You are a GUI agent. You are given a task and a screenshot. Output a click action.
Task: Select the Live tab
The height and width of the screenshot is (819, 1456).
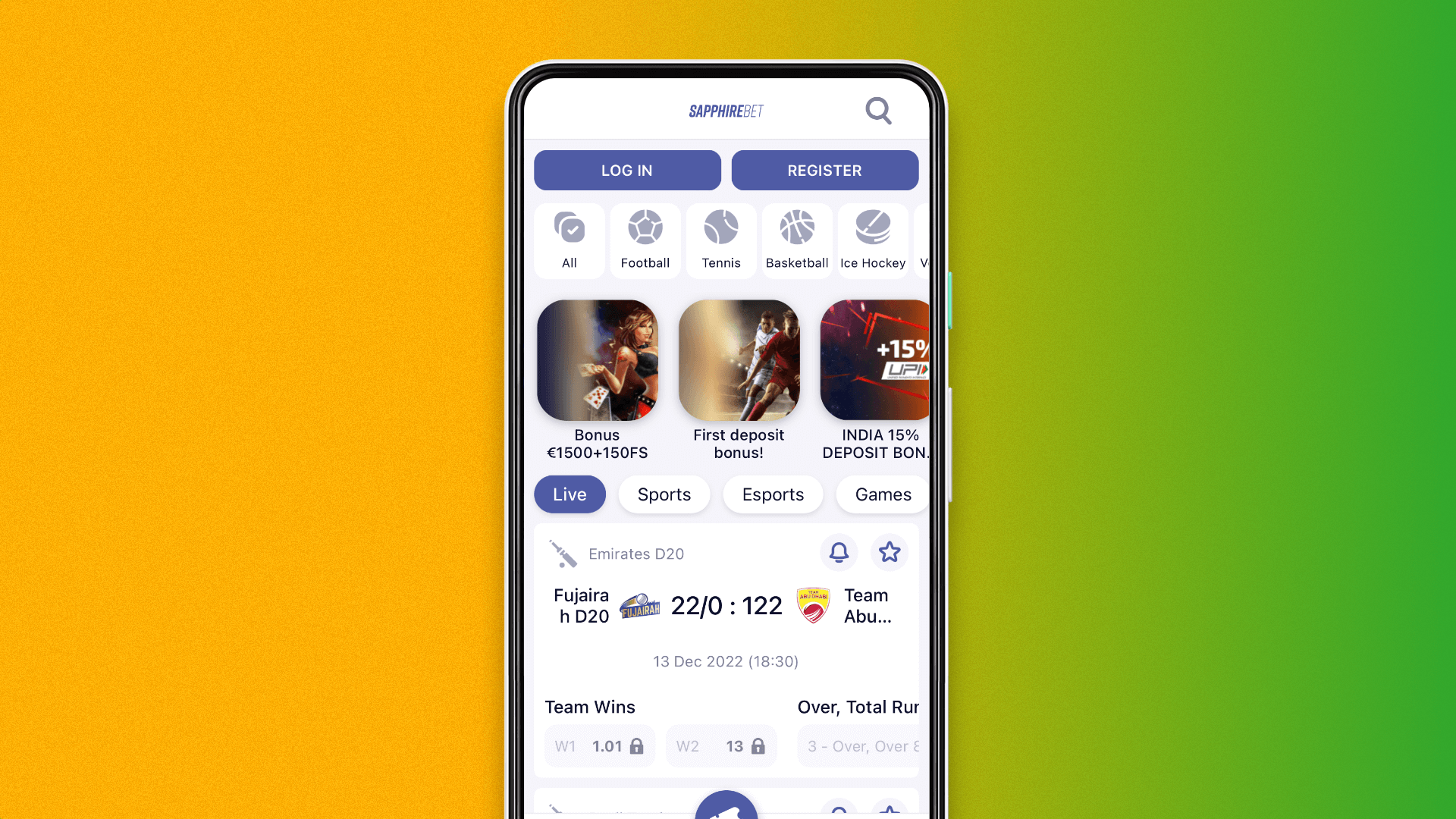(x=570, y=494)
